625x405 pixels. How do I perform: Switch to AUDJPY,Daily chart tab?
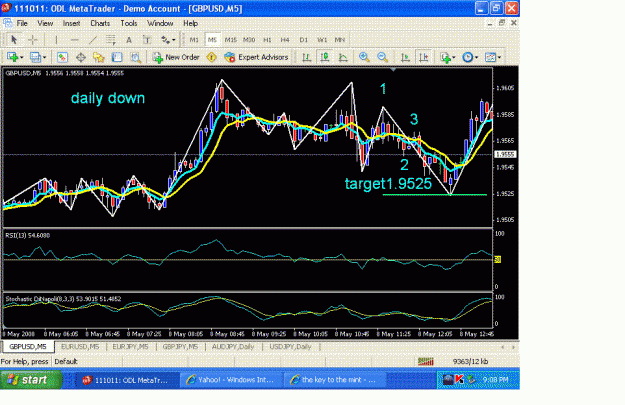[233, 347]
